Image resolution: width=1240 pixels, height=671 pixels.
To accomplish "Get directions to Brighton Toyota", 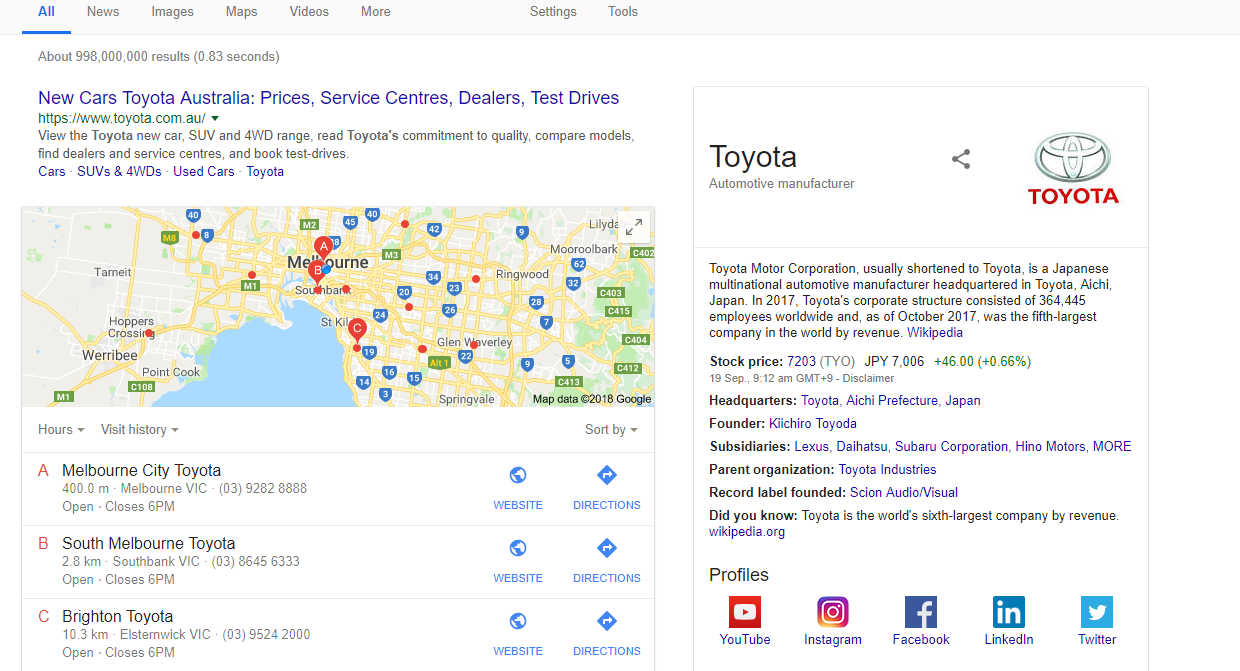I will [x=607, y=621].
